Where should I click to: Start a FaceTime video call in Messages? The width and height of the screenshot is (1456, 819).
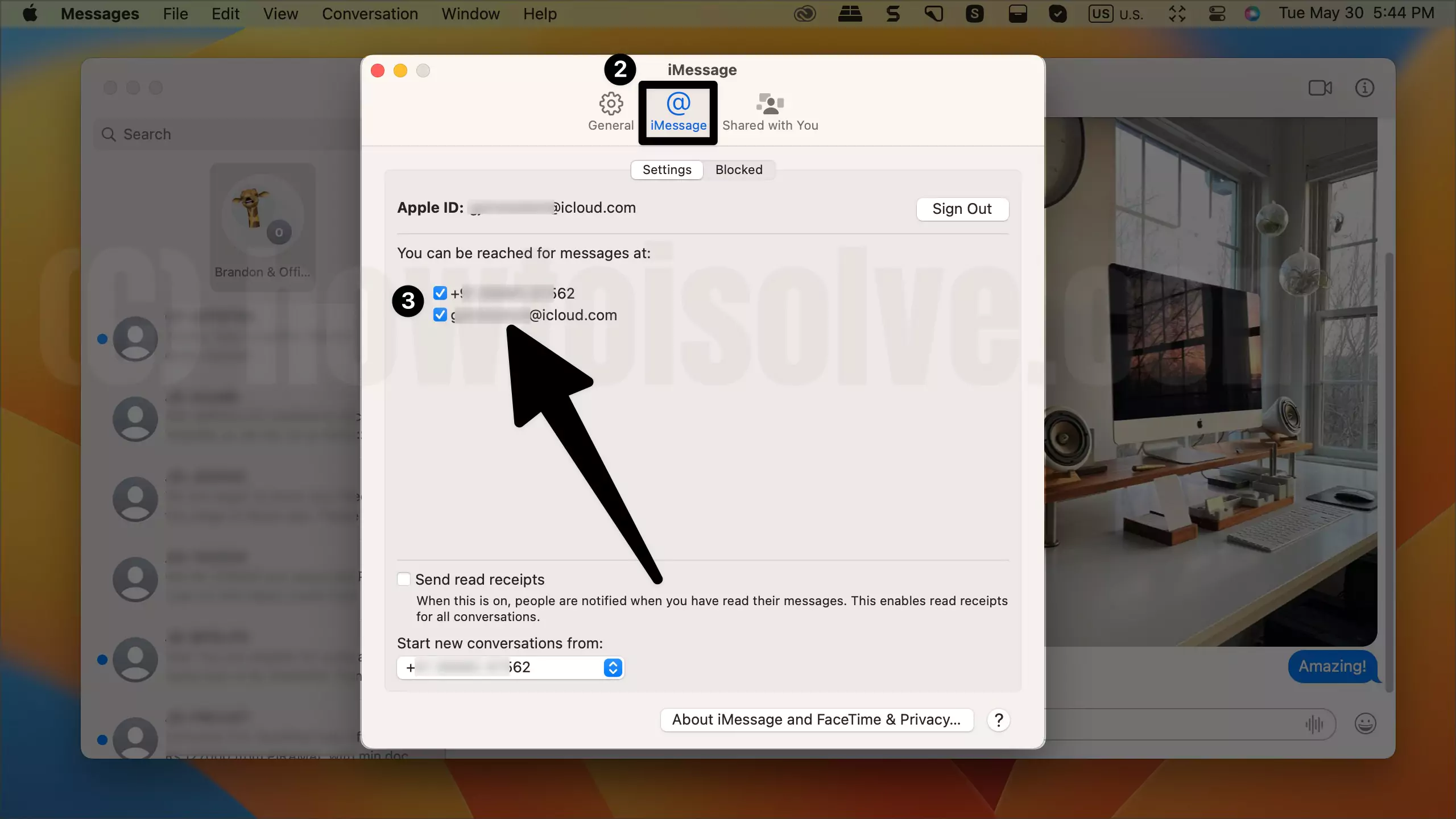(x=1320, y=88)
